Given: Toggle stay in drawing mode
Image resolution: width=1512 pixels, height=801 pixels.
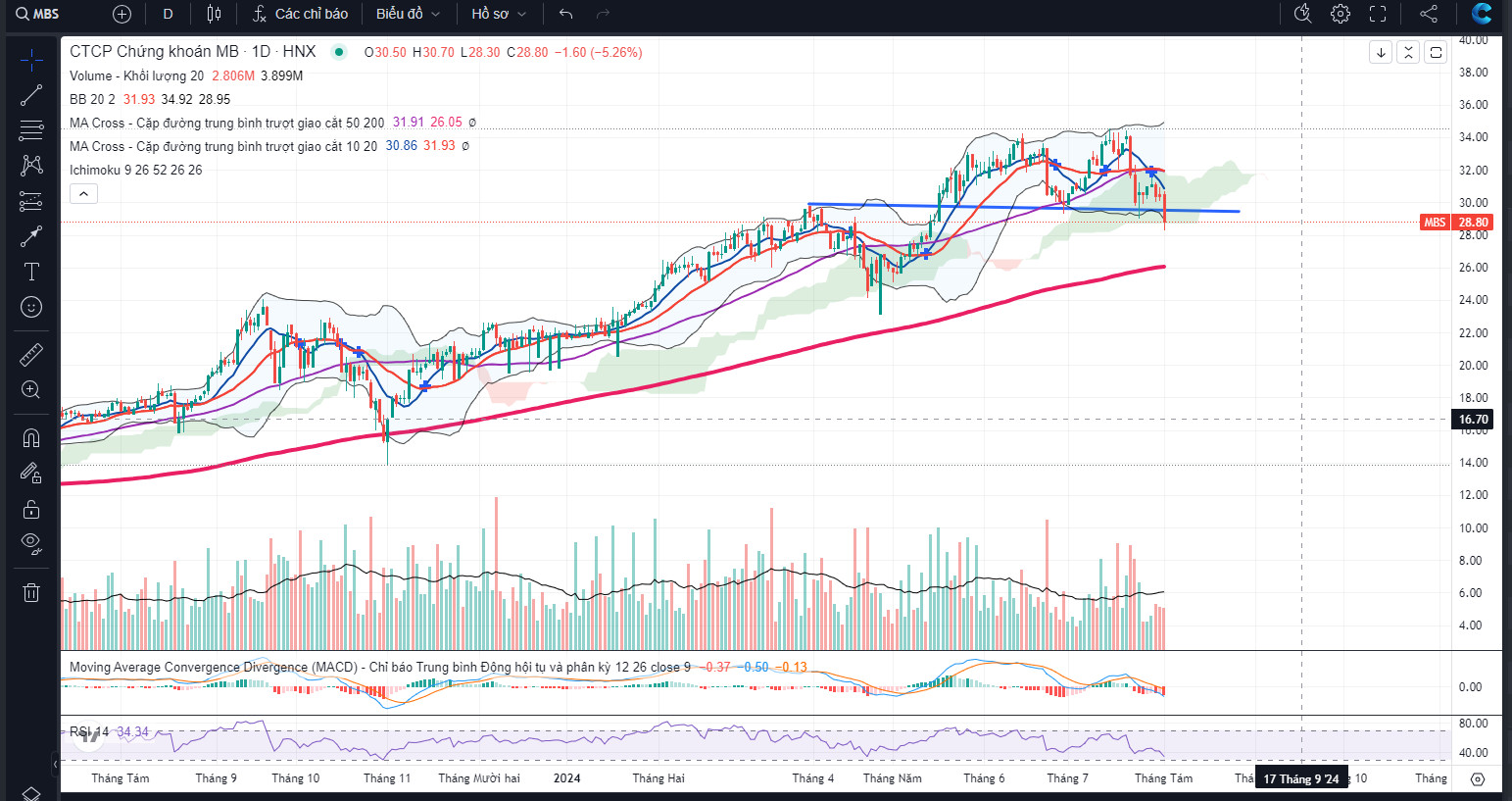Looking at the screenshot, I should coord(31,474).
